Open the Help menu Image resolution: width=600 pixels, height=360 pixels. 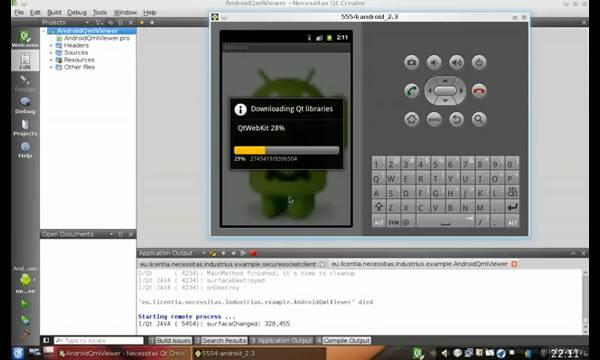[x=149, y=13]
